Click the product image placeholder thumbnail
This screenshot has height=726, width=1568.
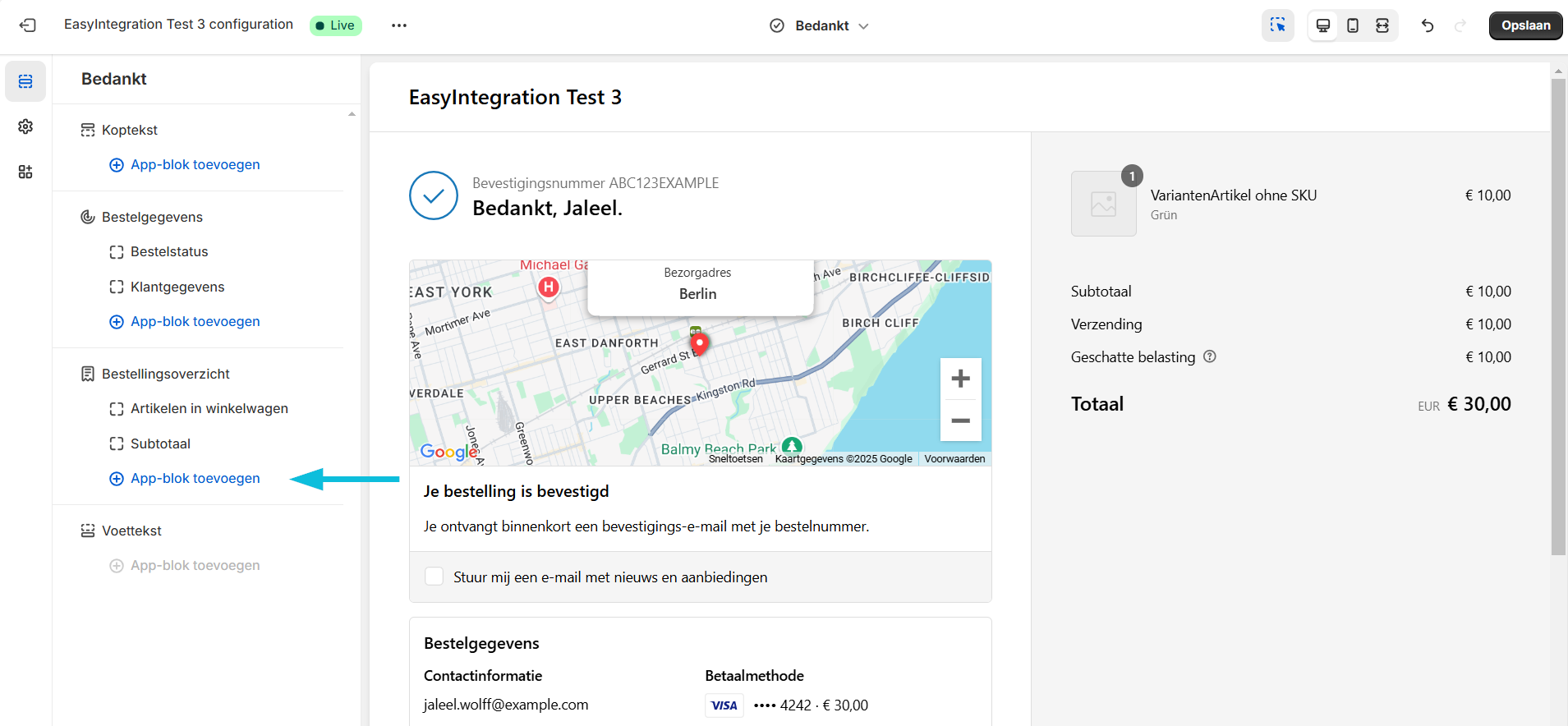pos(1103,204)
